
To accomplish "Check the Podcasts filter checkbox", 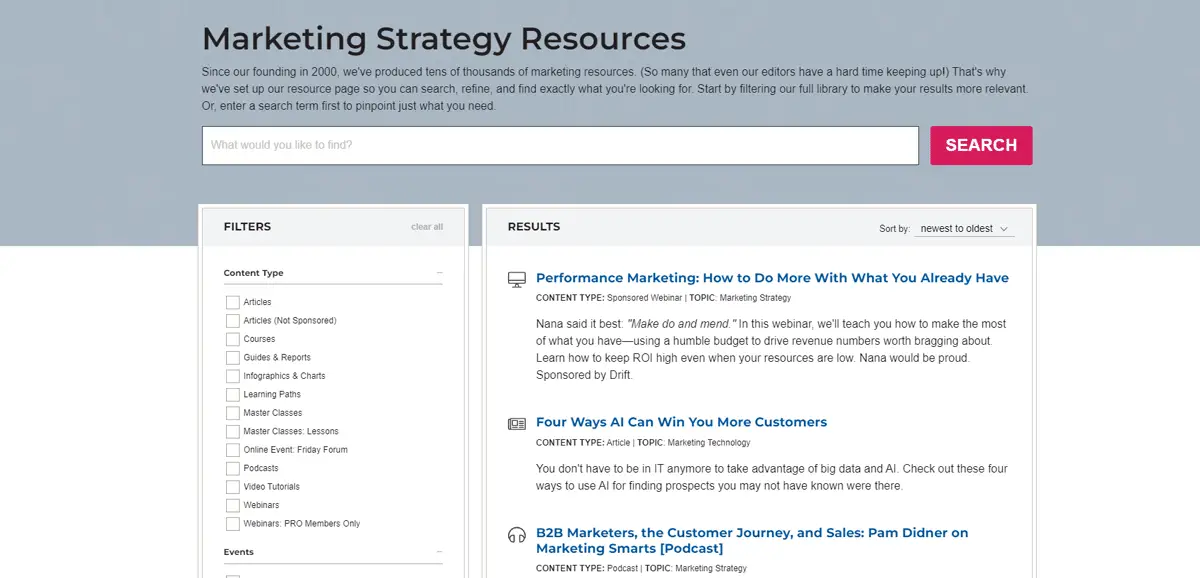I will point(233,469).
